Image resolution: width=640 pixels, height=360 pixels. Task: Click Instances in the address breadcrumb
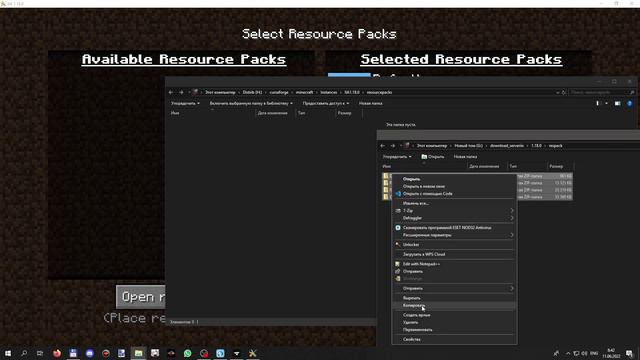pyautogui.click(x=329, y=92)
